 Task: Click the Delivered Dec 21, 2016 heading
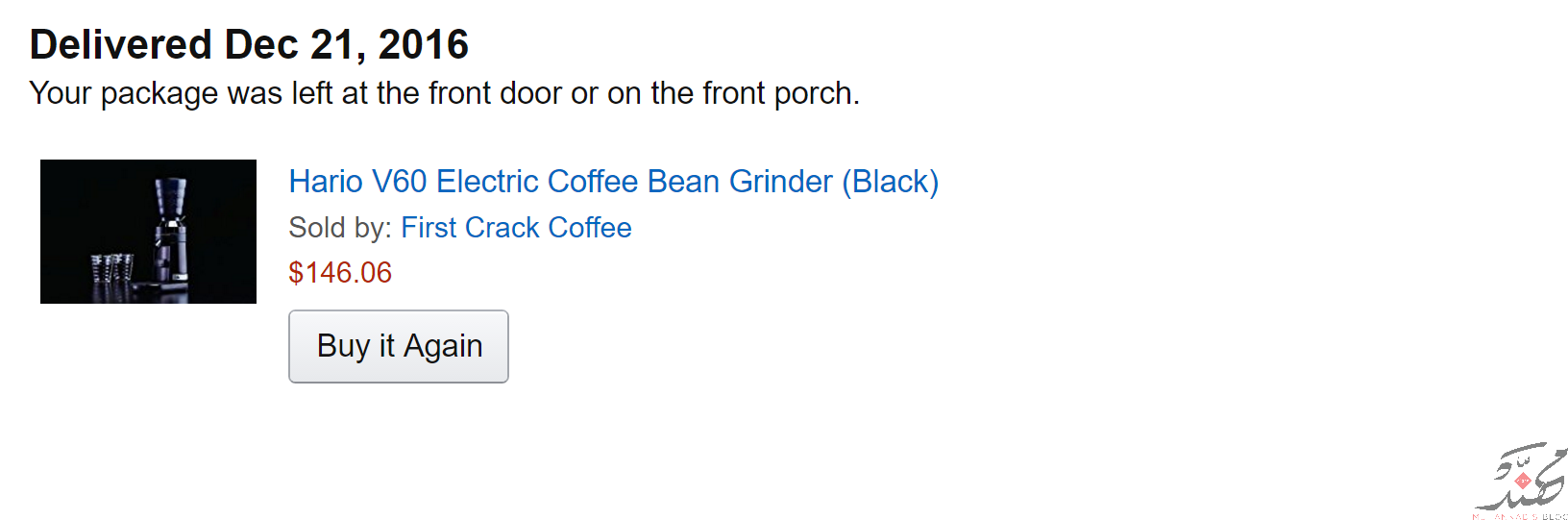pos(249,44)
